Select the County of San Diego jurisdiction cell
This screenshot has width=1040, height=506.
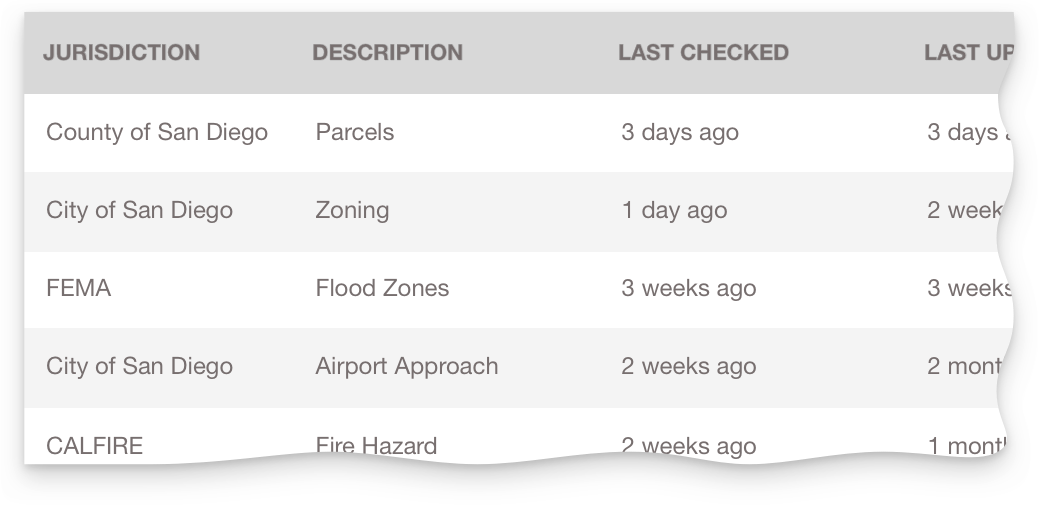[x=157, y=132]
